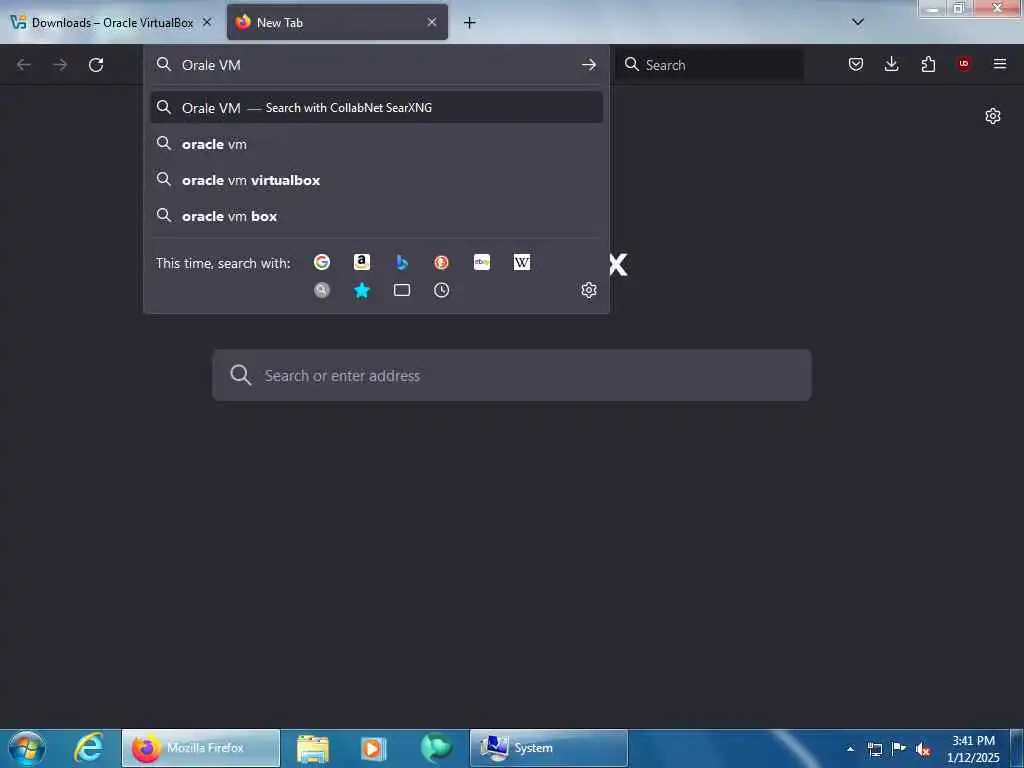Search this time with eBay

482,262
